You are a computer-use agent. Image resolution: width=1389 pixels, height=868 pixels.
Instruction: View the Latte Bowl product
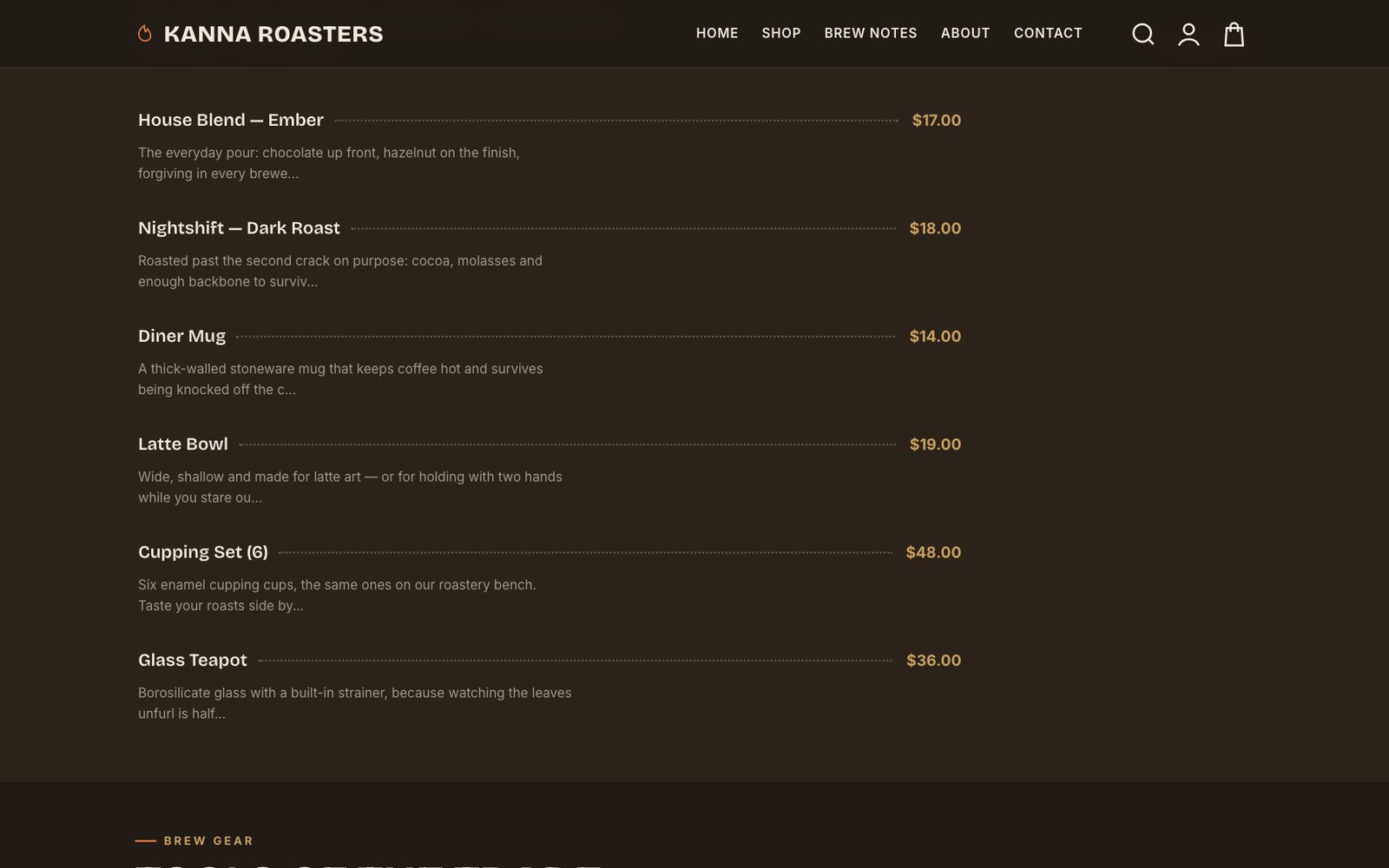(183, 444)
